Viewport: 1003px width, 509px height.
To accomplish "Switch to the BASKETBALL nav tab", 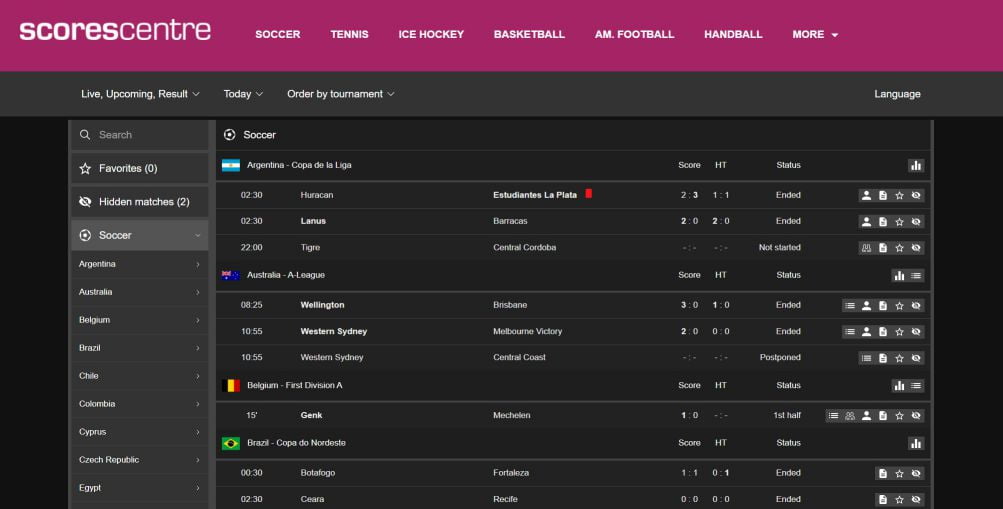I will pos(529,35).
